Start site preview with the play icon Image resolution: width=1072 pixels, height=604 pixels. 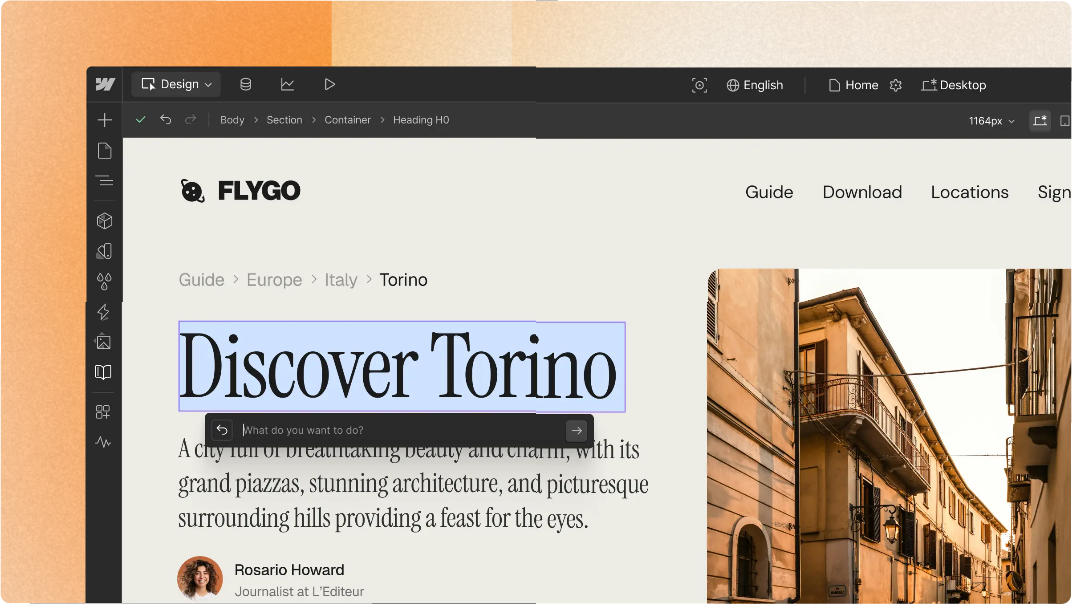(x=330, y=84)
